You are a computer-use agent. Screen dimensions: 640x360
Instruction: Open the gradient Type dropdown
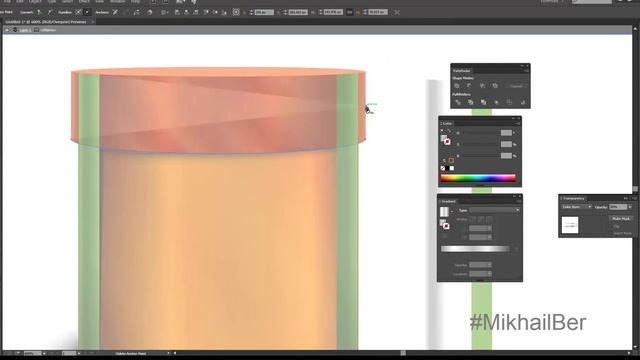coord(494,210)
